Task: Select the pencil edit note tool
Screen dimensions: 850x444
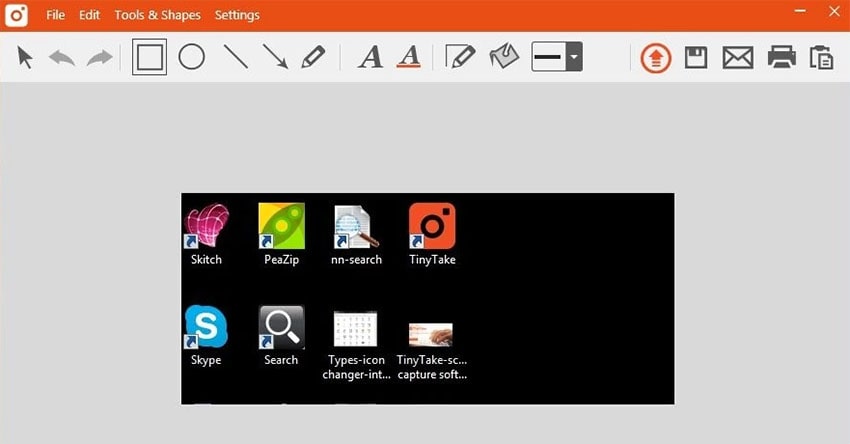Action: 460,56
